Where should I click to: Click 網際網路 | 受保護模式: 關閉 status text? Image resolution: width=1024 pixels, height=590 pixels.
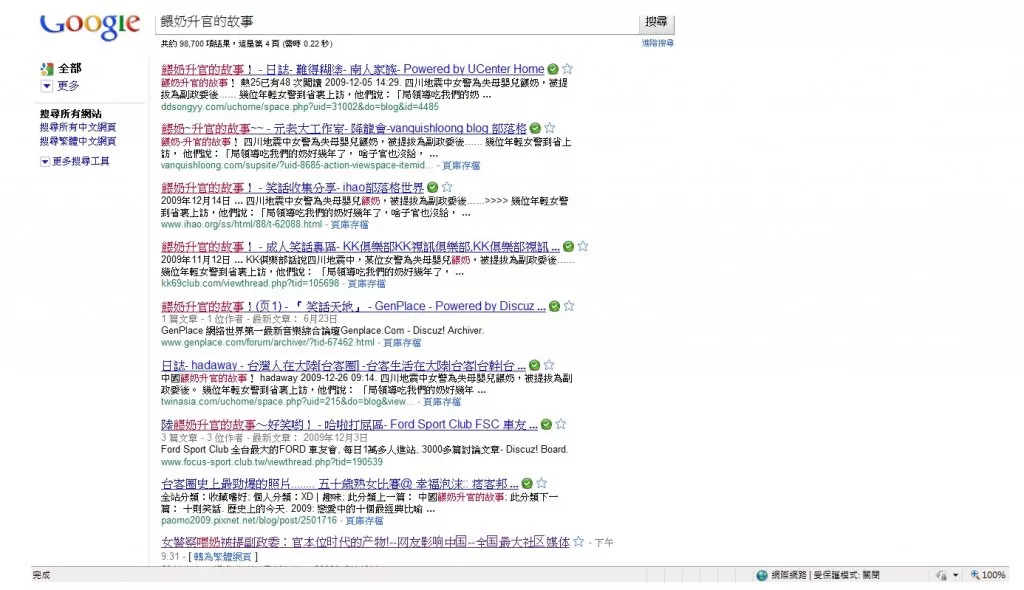(x=825, y=575)
